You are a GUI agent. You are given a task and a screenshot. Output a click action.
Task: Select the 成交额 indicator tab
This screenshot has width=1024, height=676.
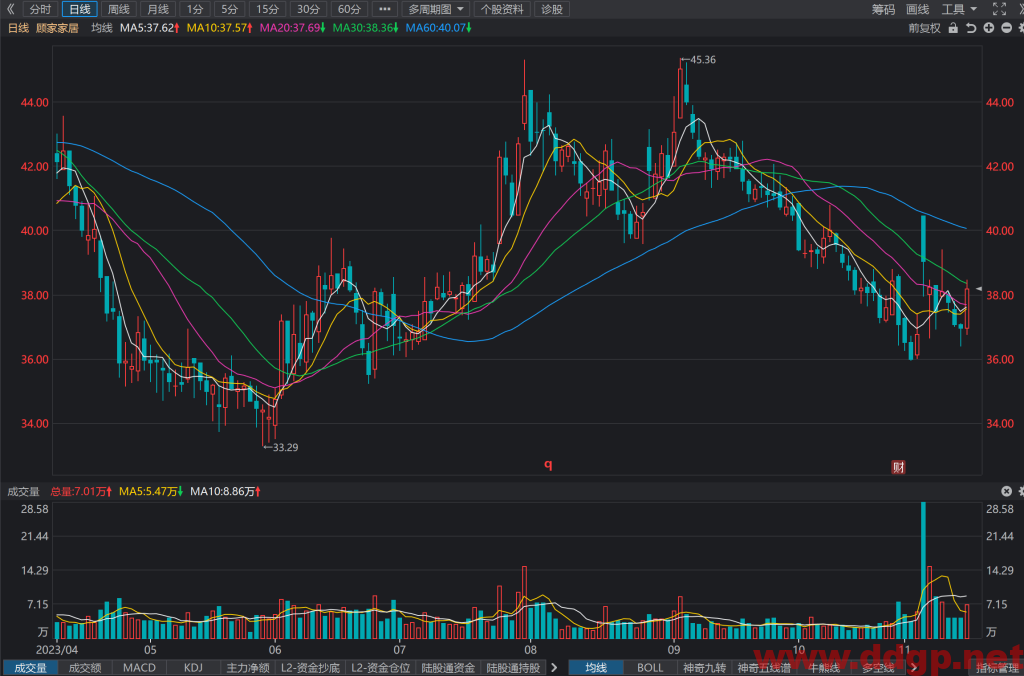[x=85, y=668]
